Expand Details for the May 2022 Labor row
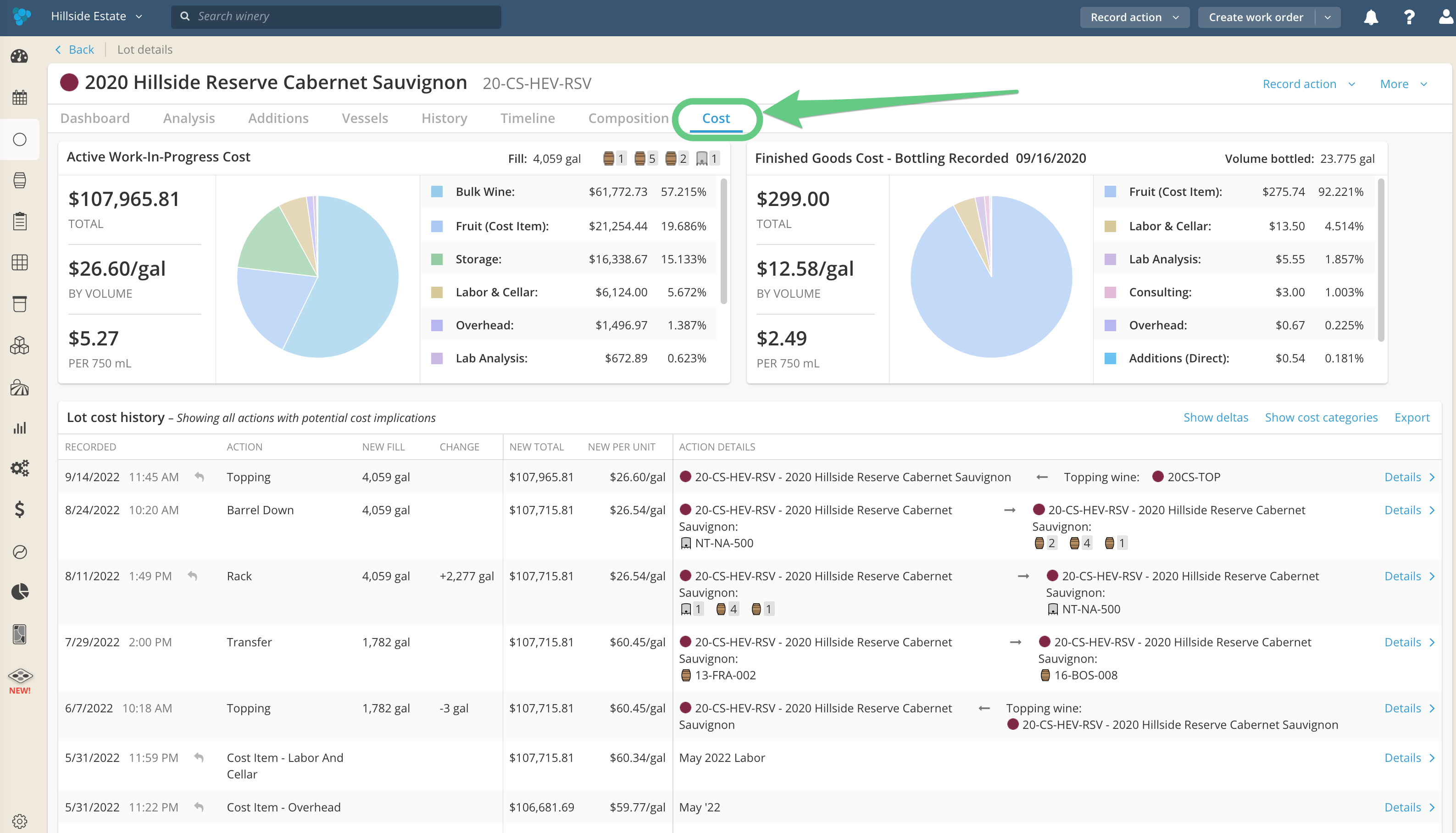The height and width of the screenshot is (833, 1456). coord(1410,757)
